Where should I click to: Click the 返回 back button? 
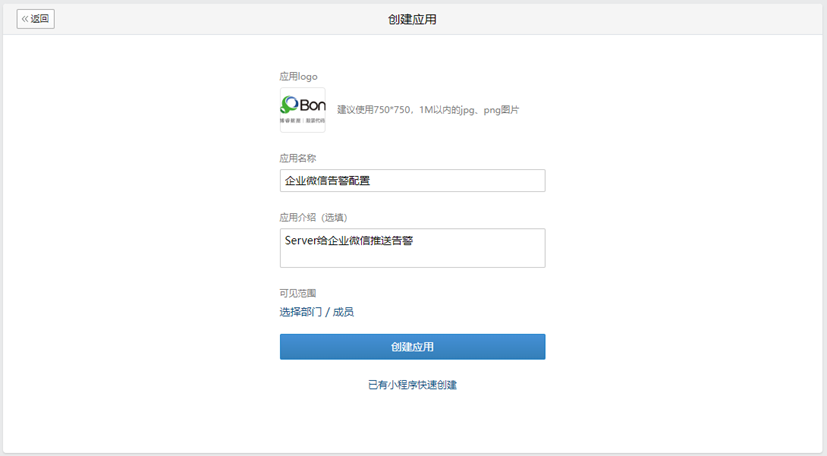[x=36, y=19]
